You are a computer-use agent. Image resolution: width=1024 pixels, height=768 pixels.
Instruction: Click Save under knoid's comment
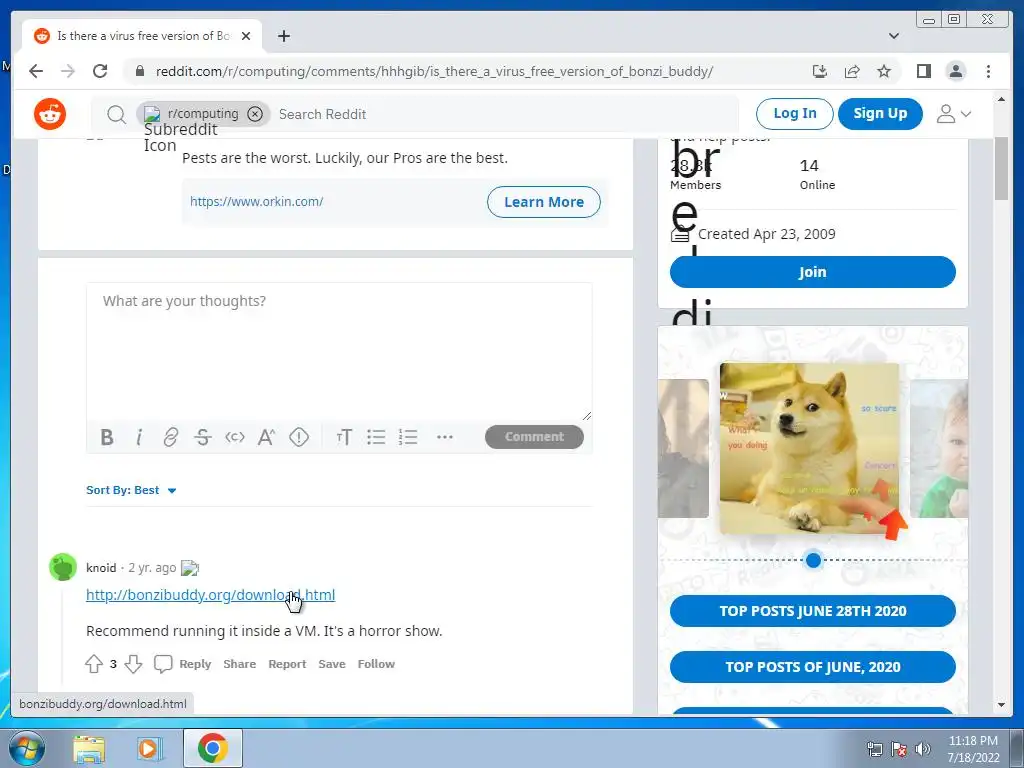[332, 664]
